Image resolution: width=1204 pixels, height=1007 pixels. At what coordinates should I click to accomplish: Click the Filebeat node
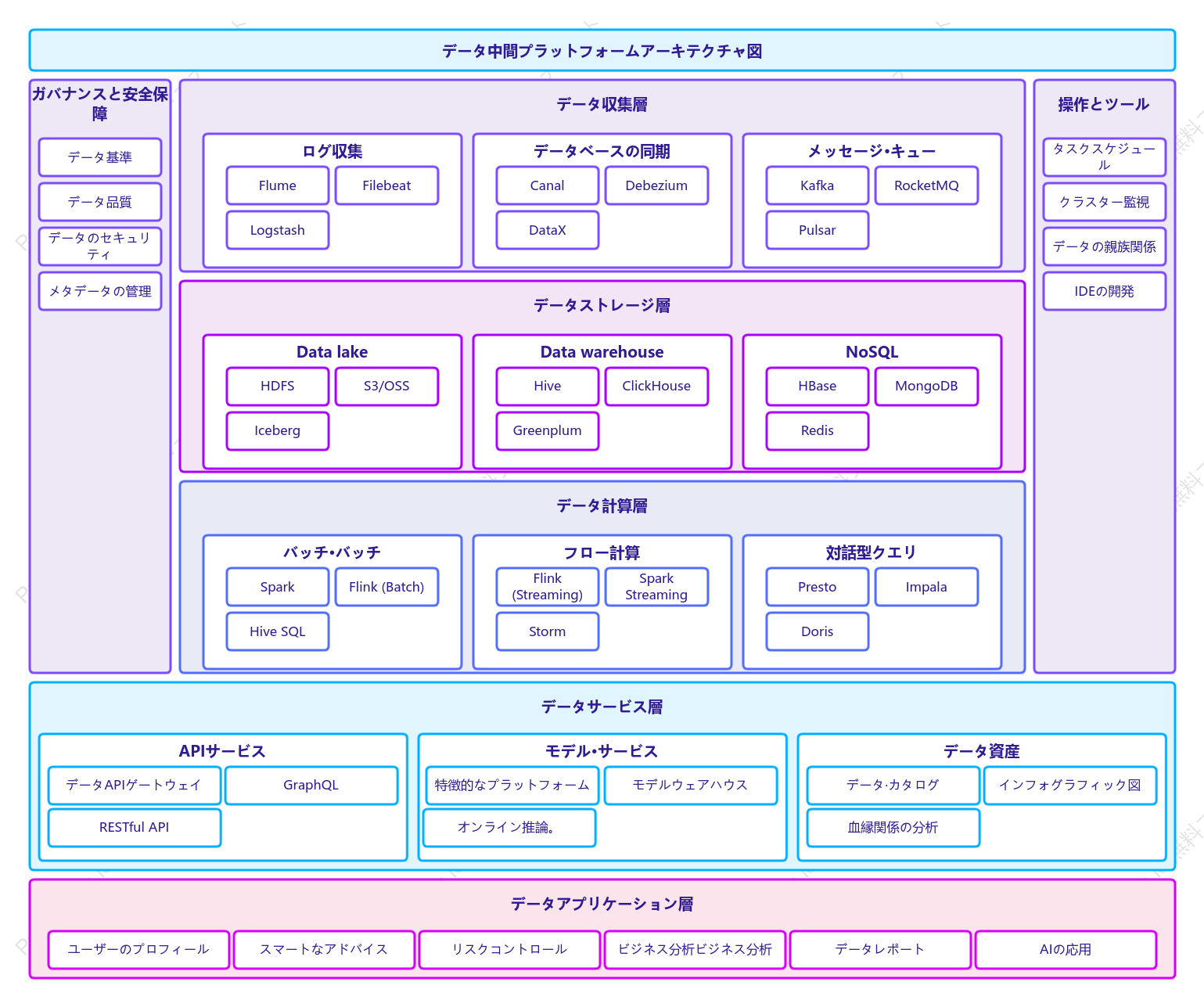pyautogui.click(x=386, y=185)
